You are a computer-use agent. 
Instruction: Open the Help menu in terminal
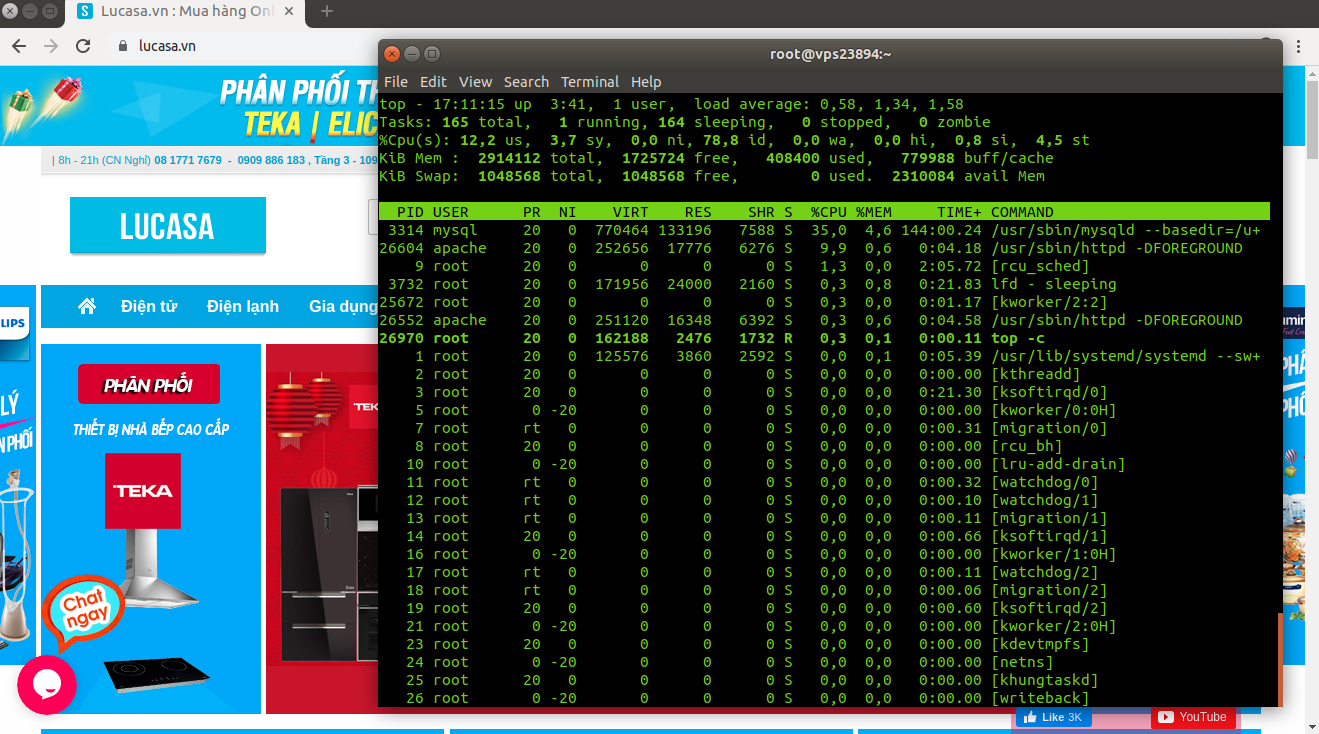click(646, 82)
